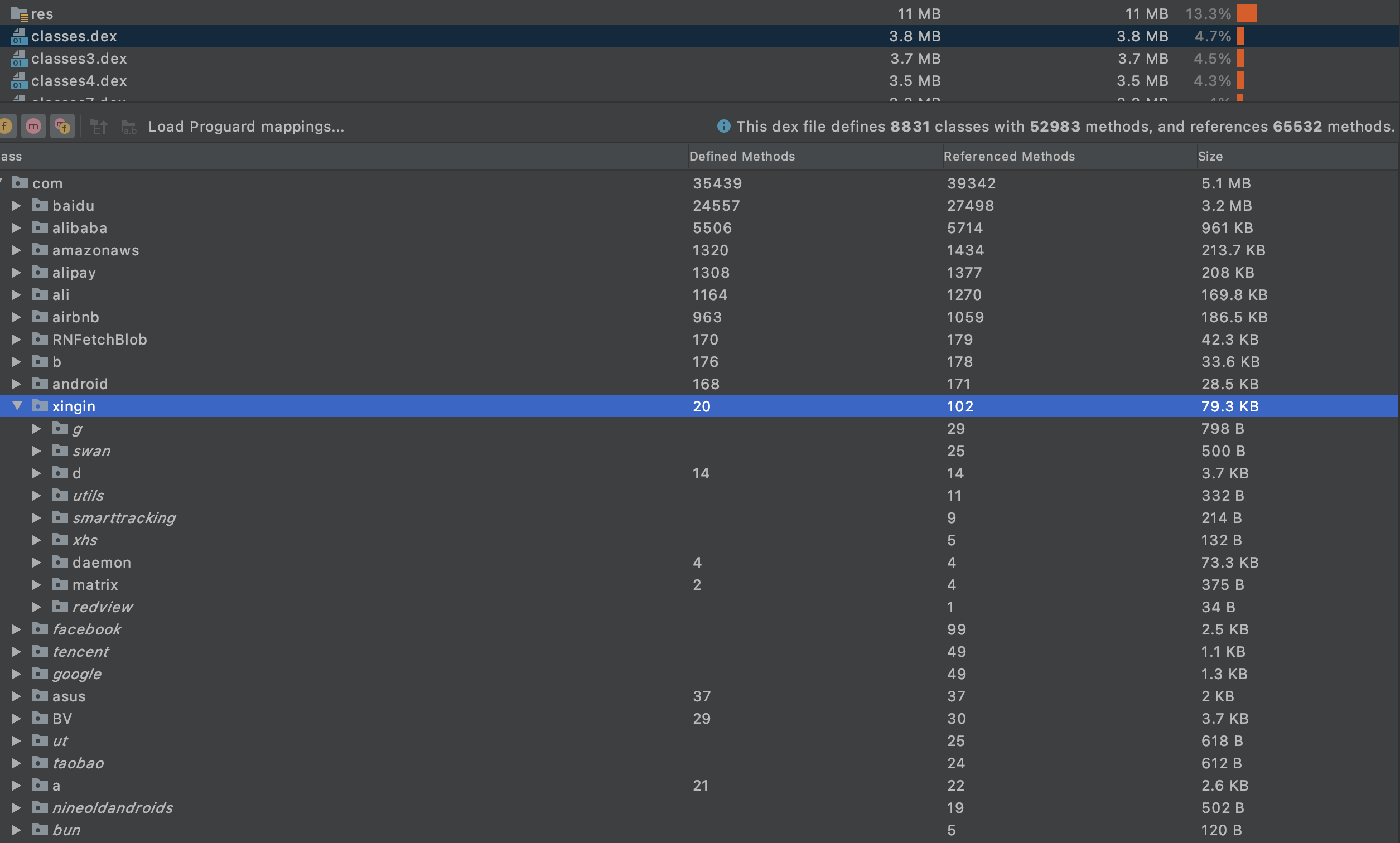The image size is (1400, 843).
Task: Toggle the alibaba package disclosure arrow
Action: 16,228
